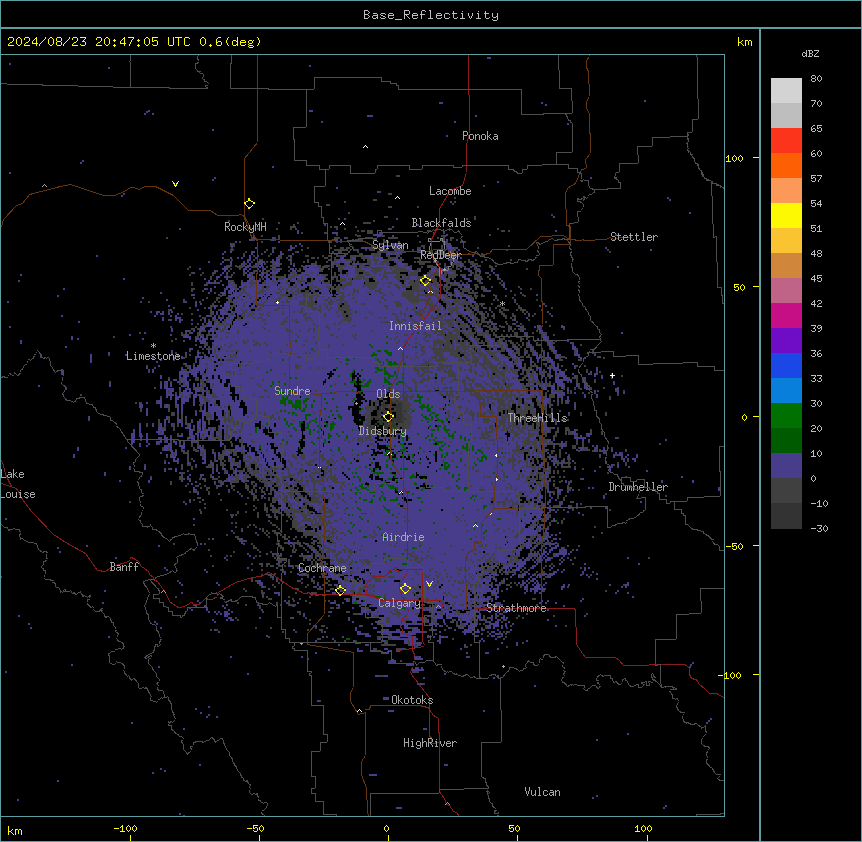Click the Calgary city label
Image resolution: width=862 pixels, height=842 pixels.
click(399, 603)
